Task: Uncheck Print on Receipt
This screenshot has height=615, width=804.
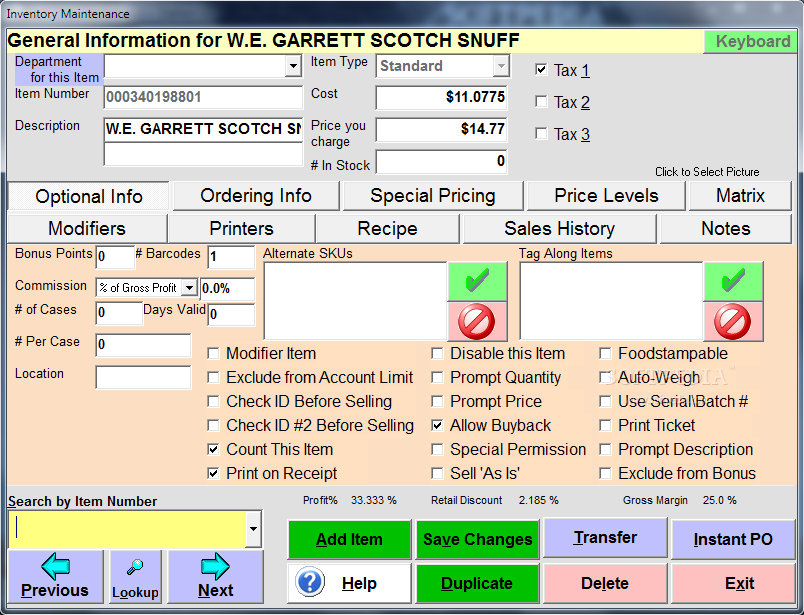Action: pyautogui.click(x=213, y=473)
